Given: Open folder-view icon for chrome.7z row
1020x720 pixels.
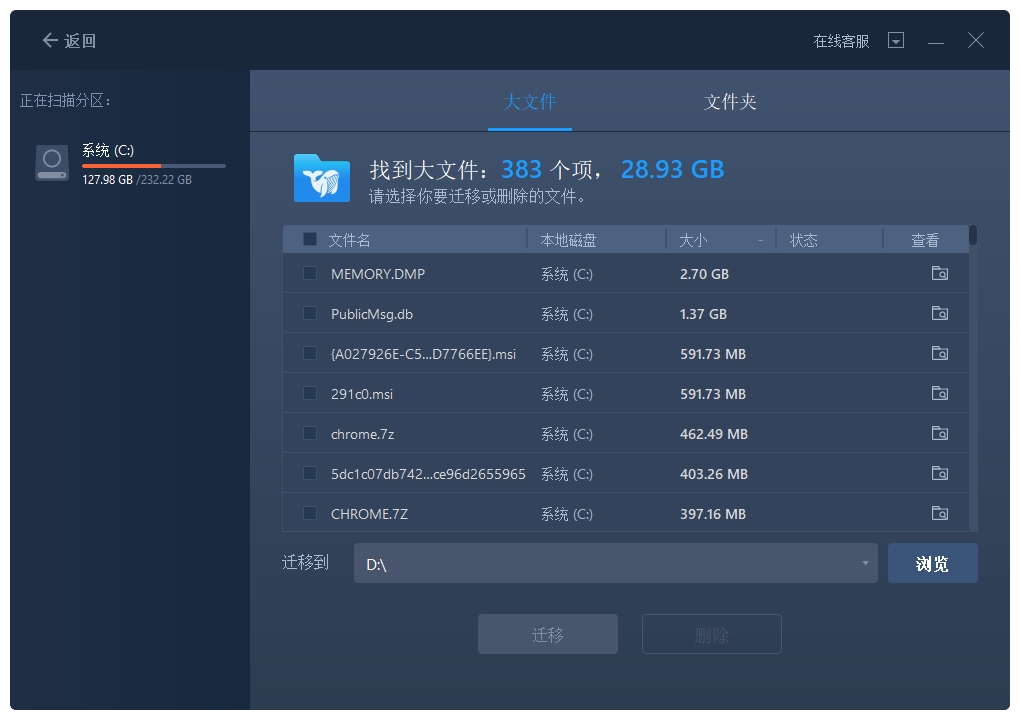Looking at the screenshot, I should [939, 433].
